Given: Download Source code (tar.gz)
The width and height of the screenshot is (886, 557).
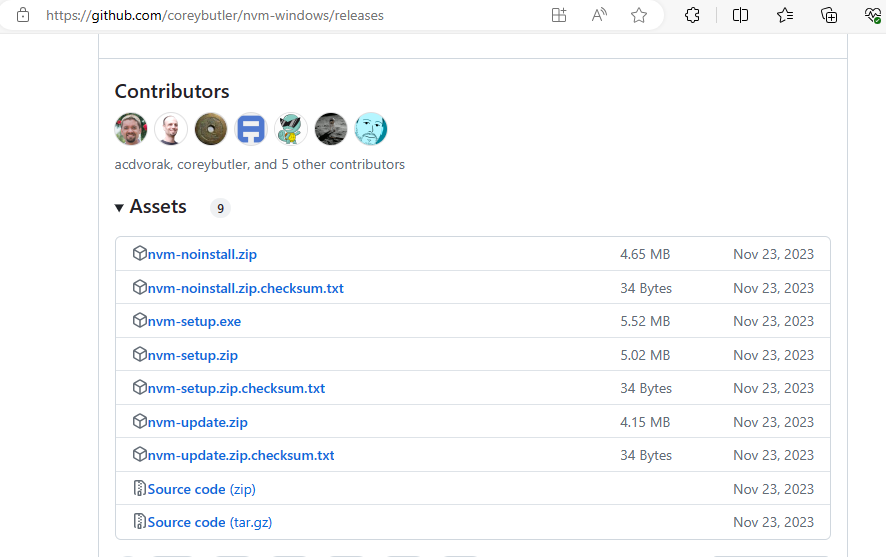Looking at the screenshot, I should click(210, 522).
